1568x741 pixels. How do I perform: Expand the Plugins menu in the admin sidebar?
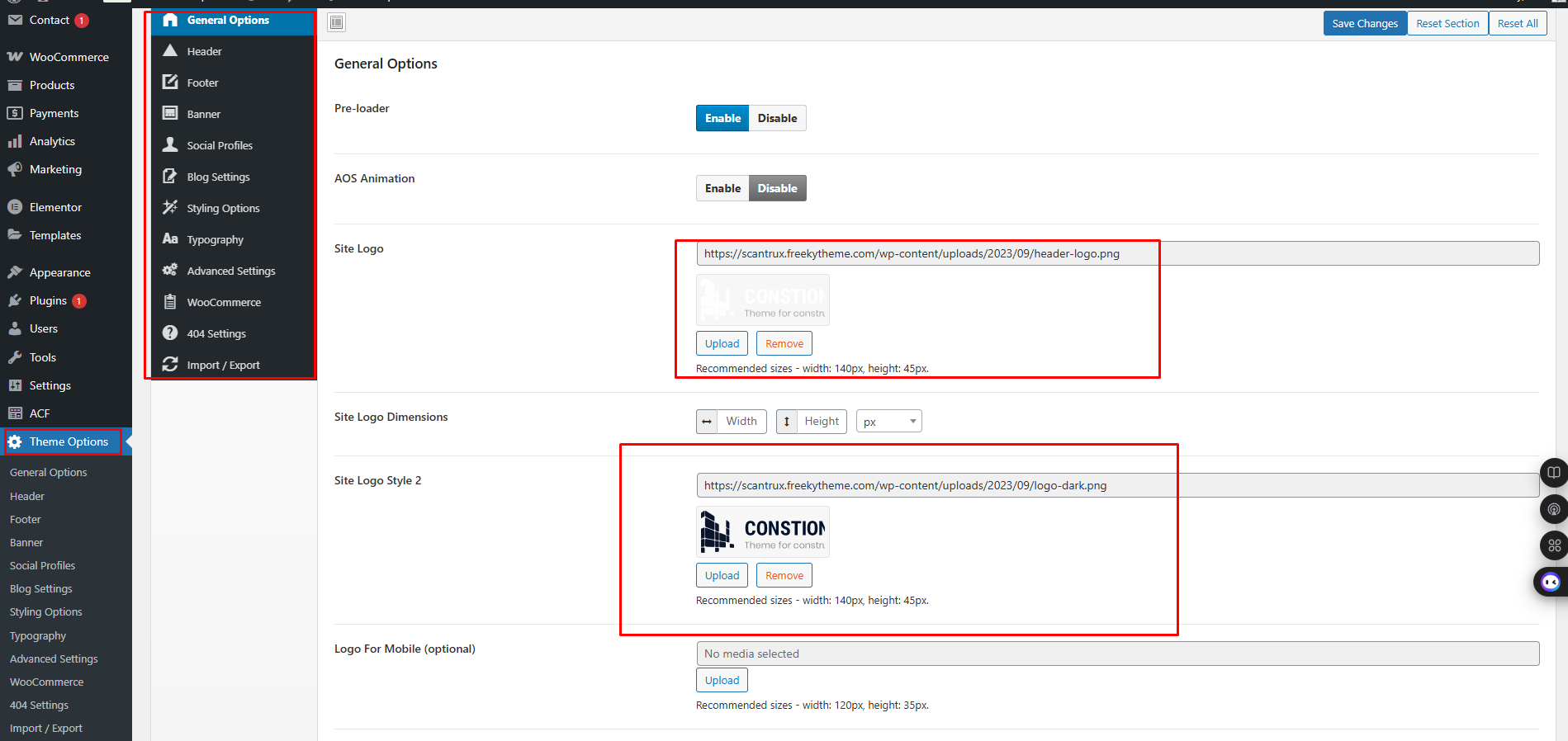tap(48, 301)
